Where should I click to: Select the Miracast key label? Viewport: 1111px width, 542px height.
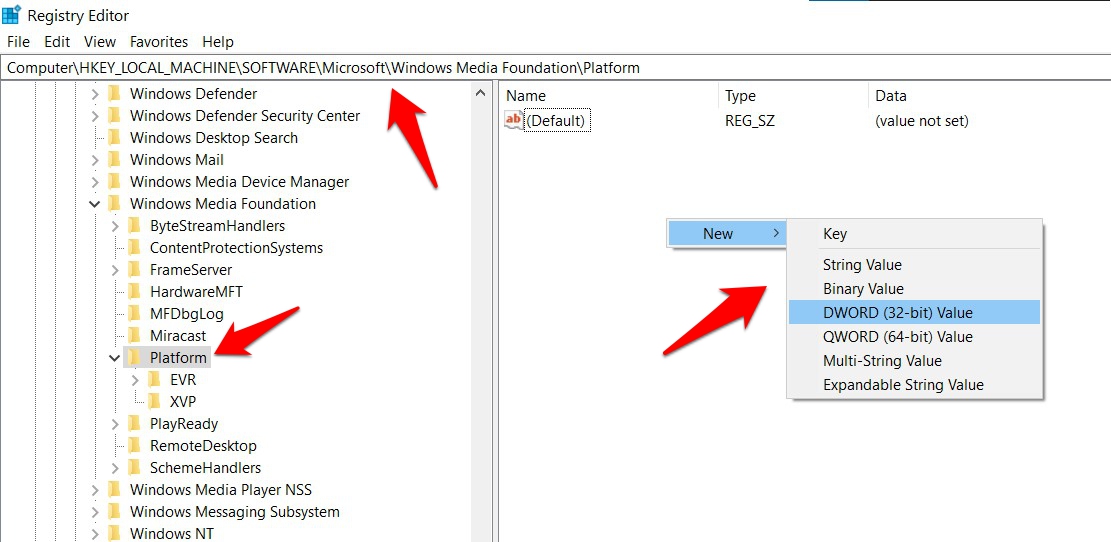[x=178, y=336]
